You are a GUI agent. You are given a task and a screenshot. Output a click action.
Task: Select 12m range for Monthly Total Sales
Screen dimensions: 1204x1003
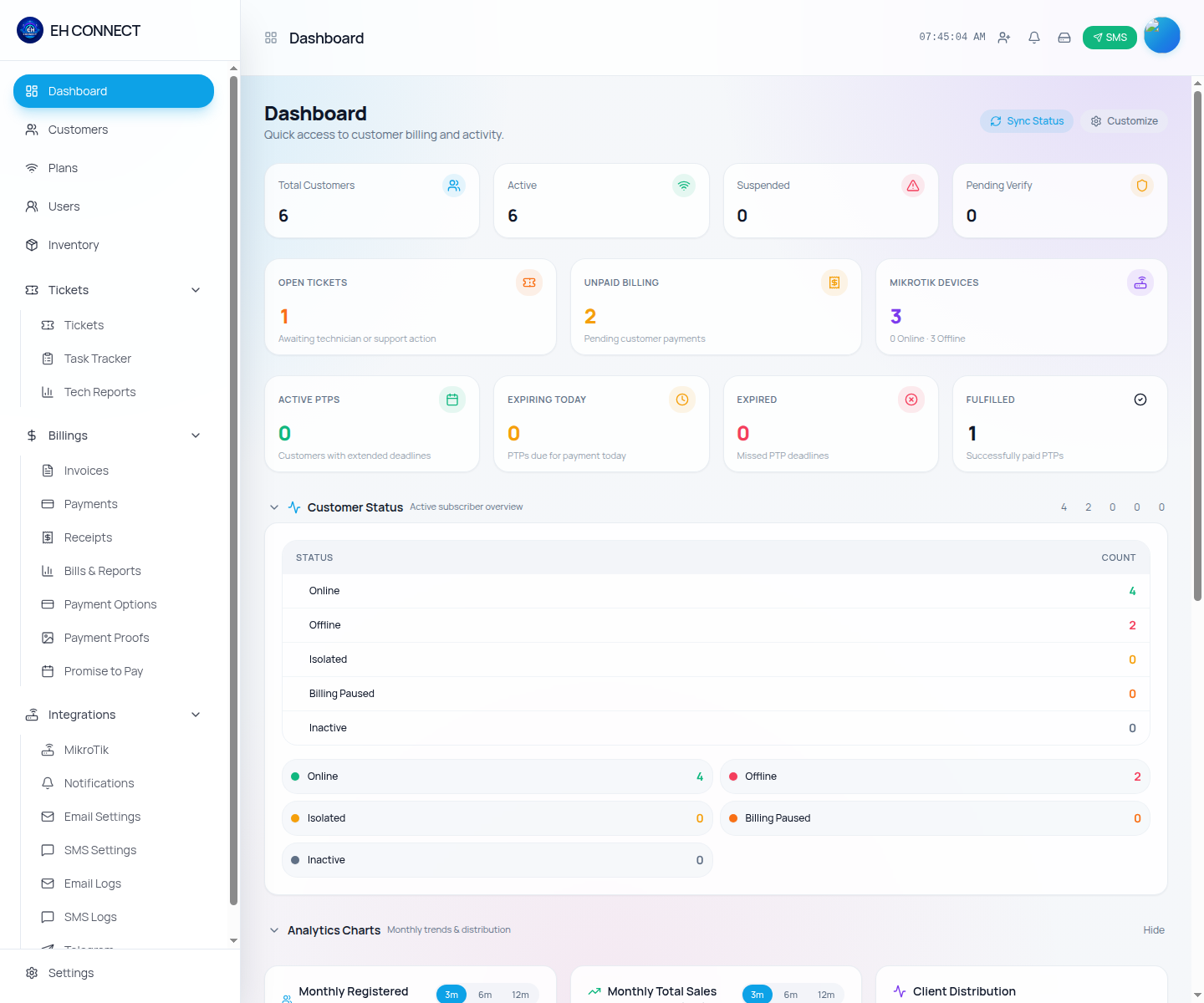pyautogui.click(x=826, y=995)
